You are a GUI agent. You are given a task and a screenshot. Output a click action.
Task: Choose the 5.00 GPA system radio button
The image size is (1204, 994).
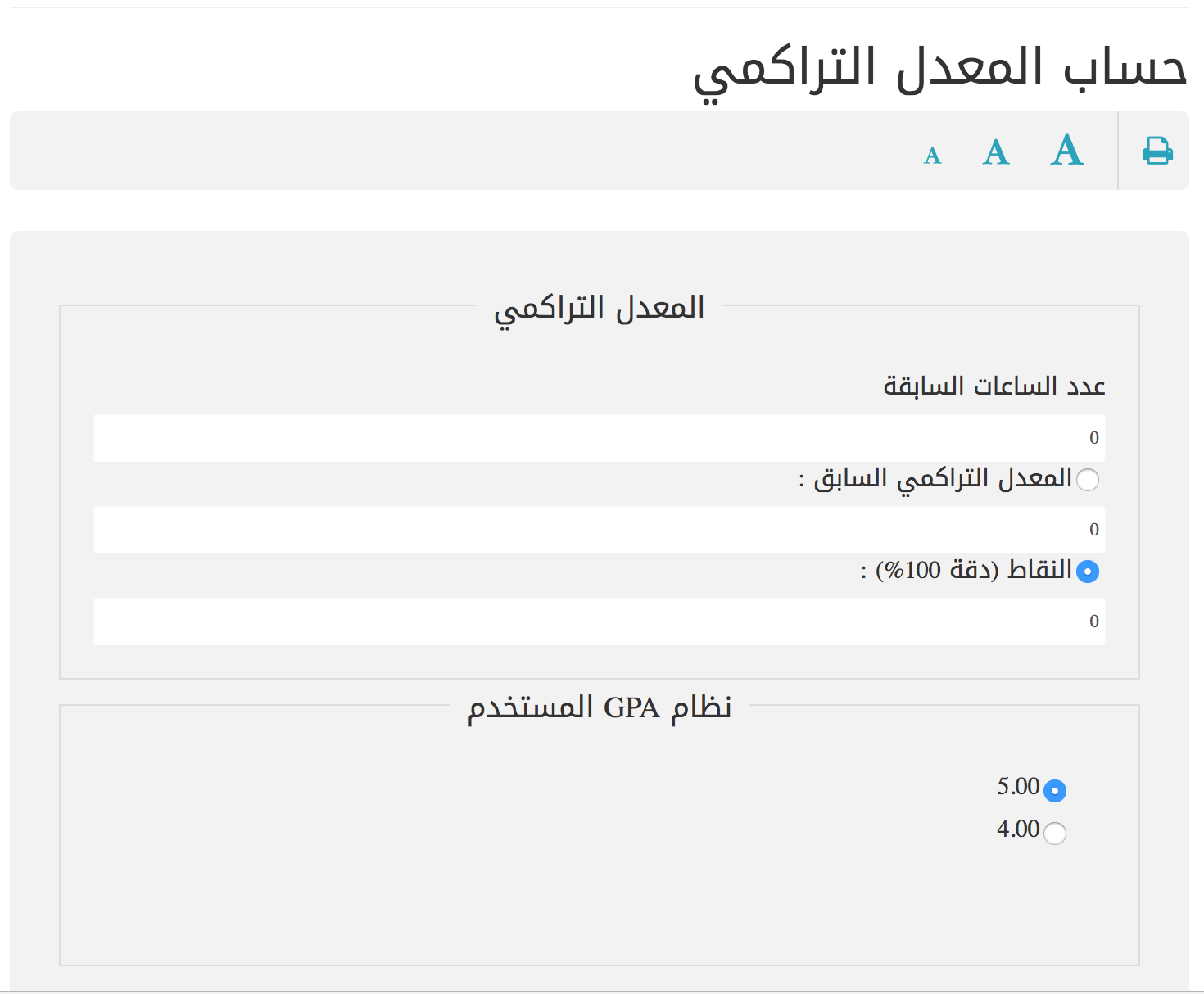click(x=1055, y=791)
